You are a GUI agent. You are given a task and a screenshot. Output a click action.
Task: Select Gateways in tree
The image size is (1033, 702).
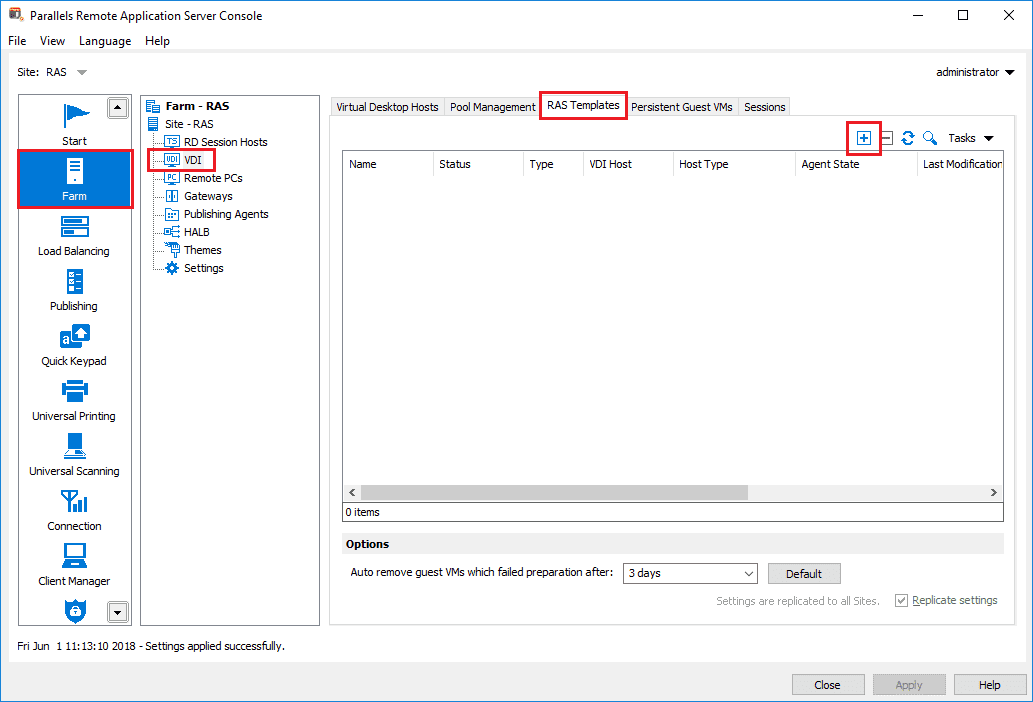click(x=198, y=196)
